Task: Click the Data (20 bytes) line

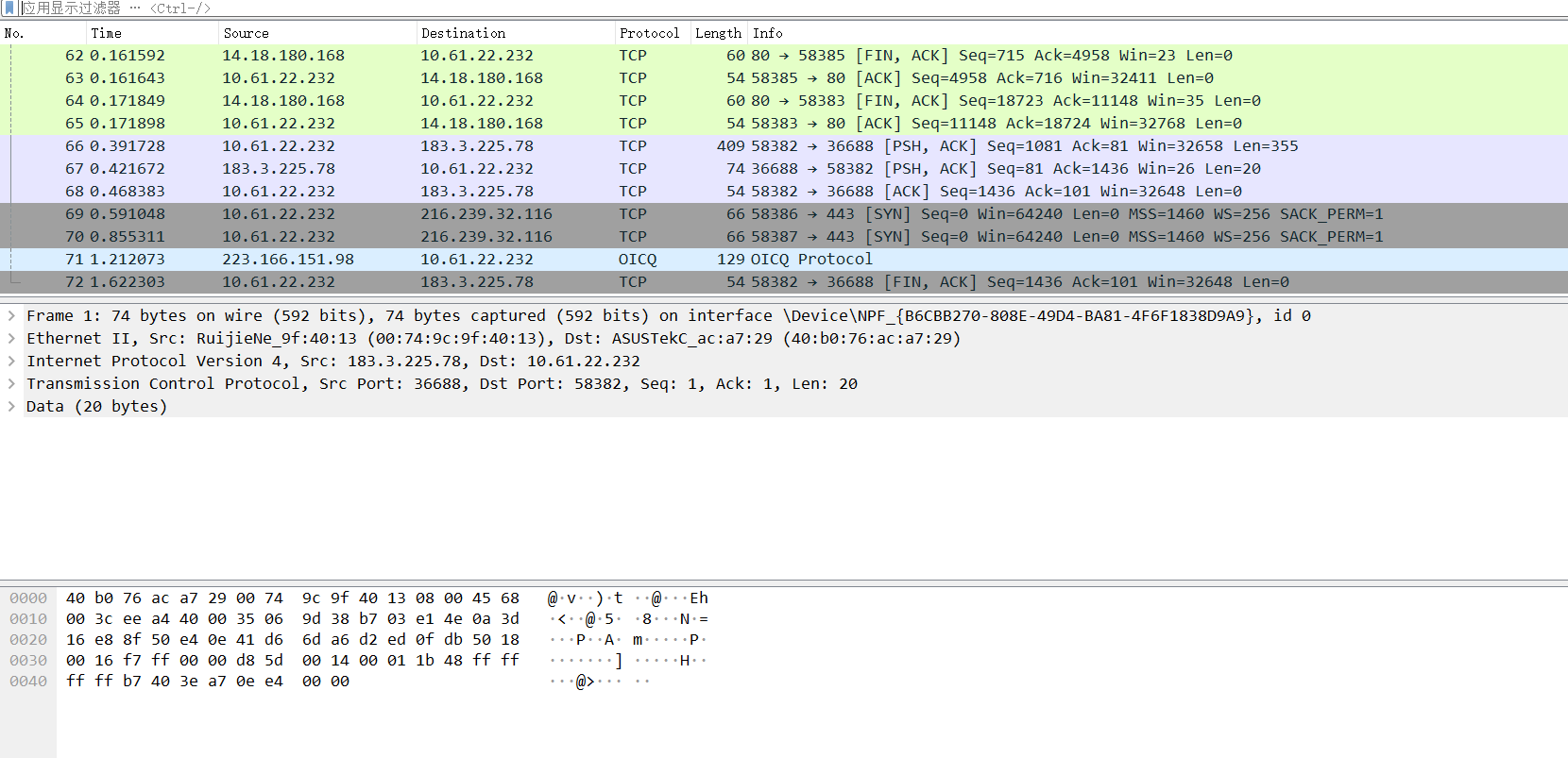Action: [x=97, y=406]
